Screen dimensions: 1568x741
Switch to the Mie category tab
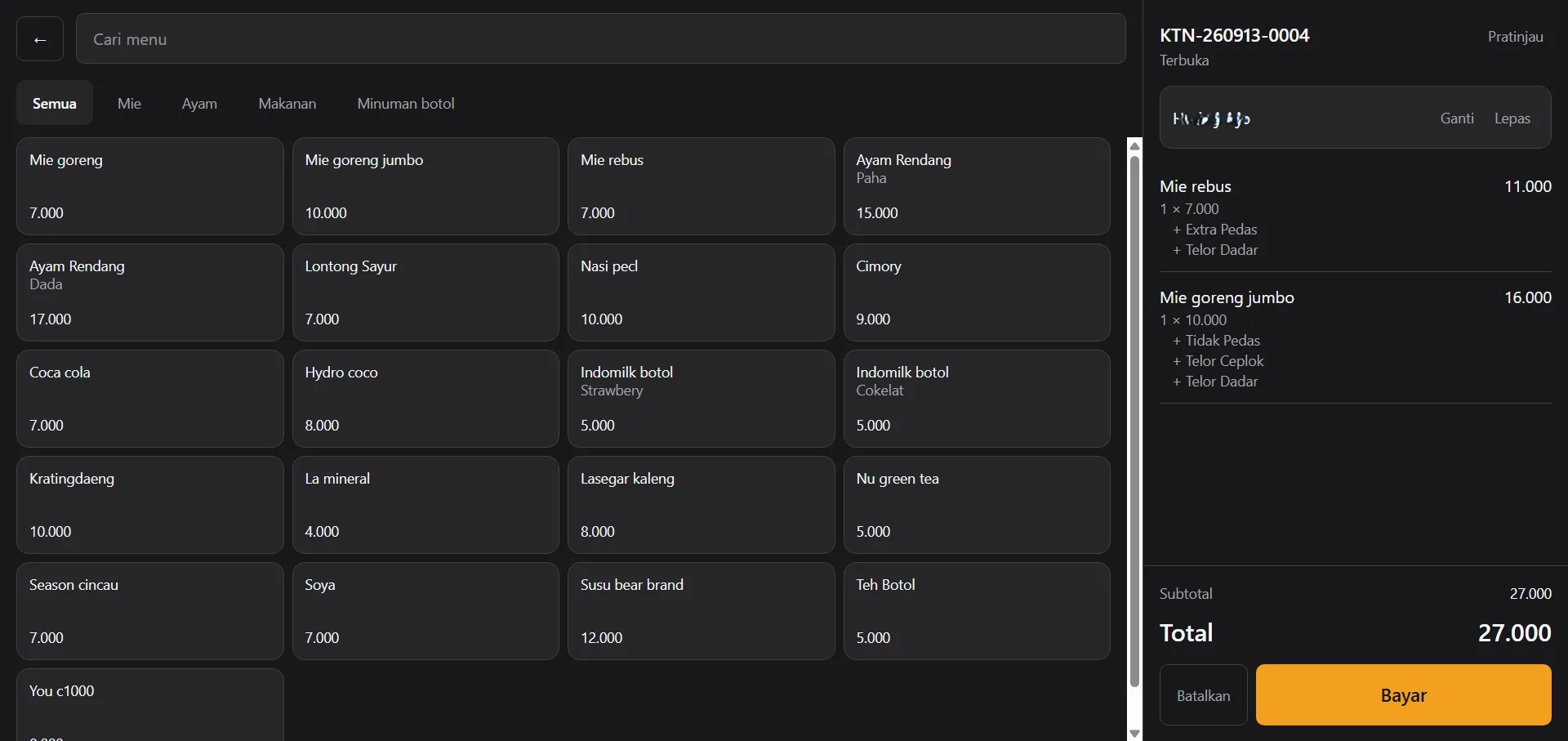click(x=129, y=103)
